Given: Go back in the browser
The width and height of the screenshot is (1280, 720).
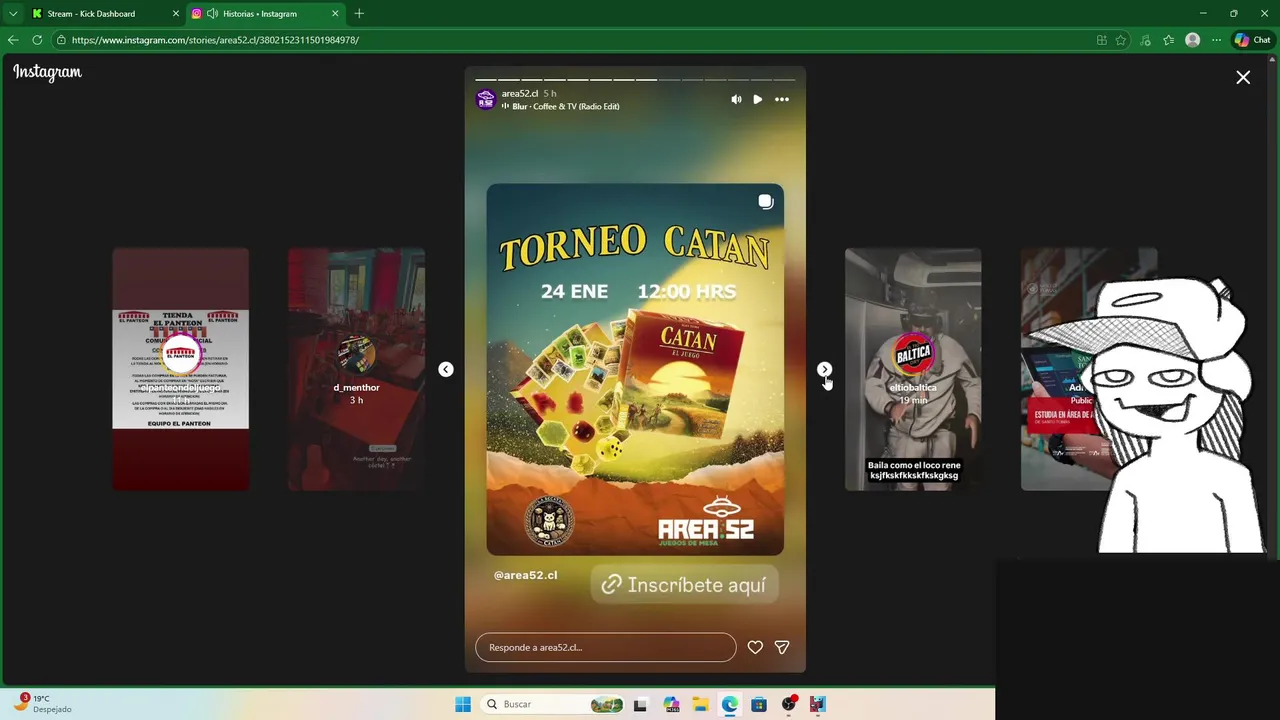Looking at the screenshot, I should click(x=13, y=40).
